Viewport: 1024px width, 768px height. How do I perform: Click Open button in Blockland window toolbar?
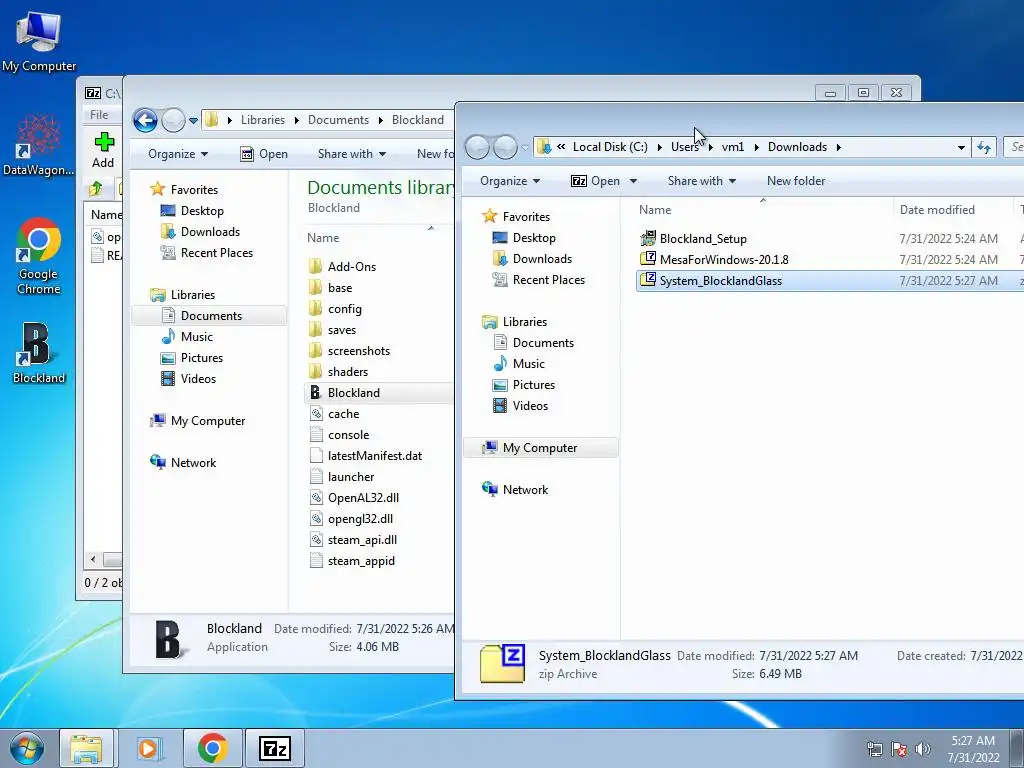[x=264, y=154]
